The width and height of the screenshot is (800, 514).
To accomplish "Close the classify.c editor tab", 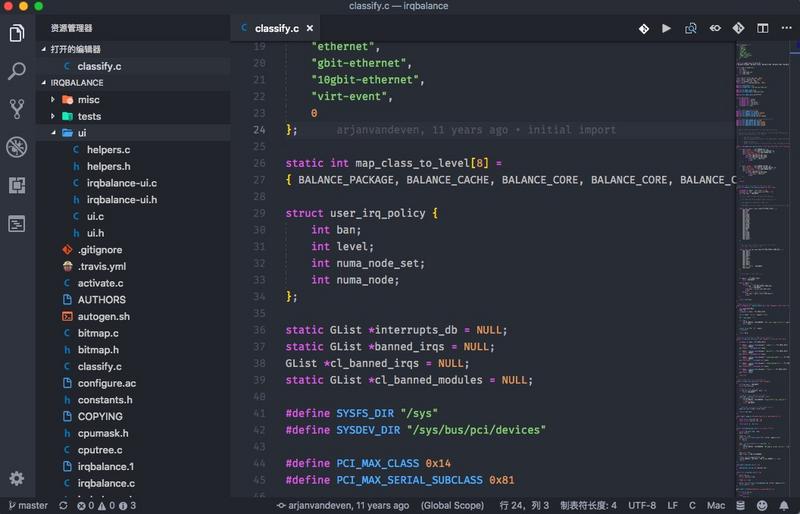I will coord(310,29).
